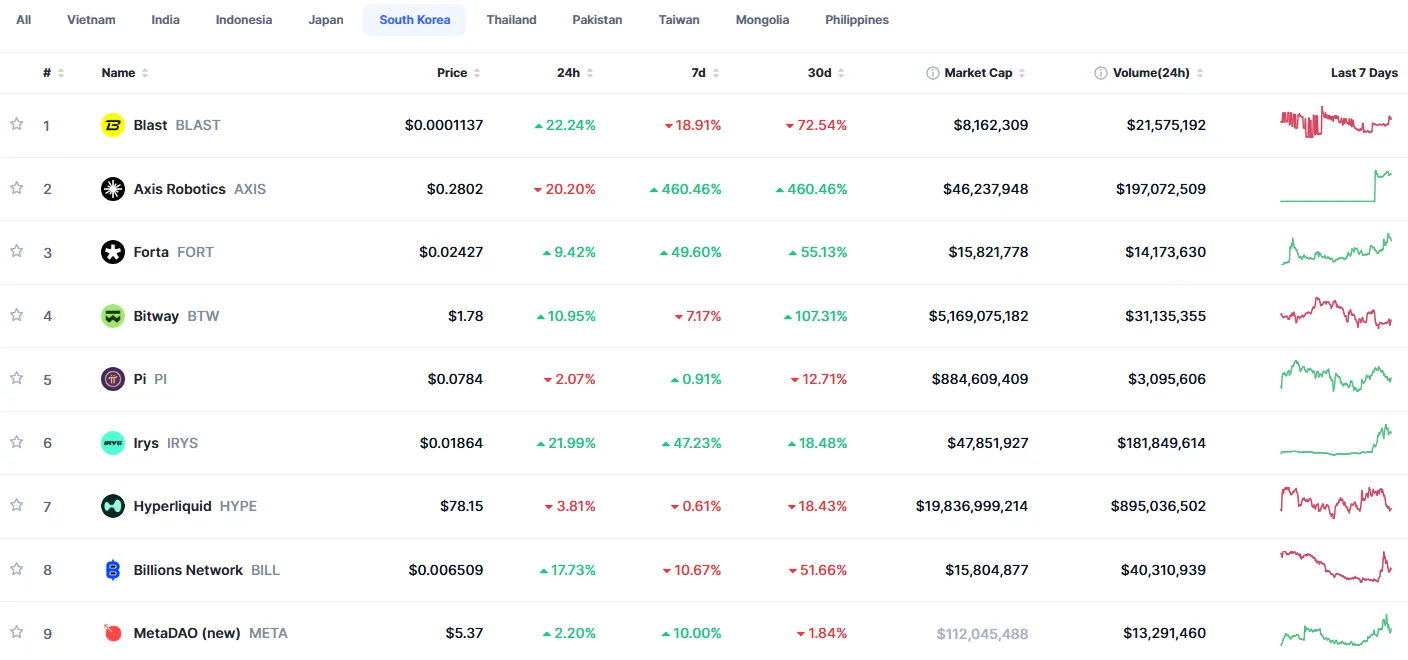1408x660 pixels.
Task: Select the Vietnam region tab
Action: 91,20
